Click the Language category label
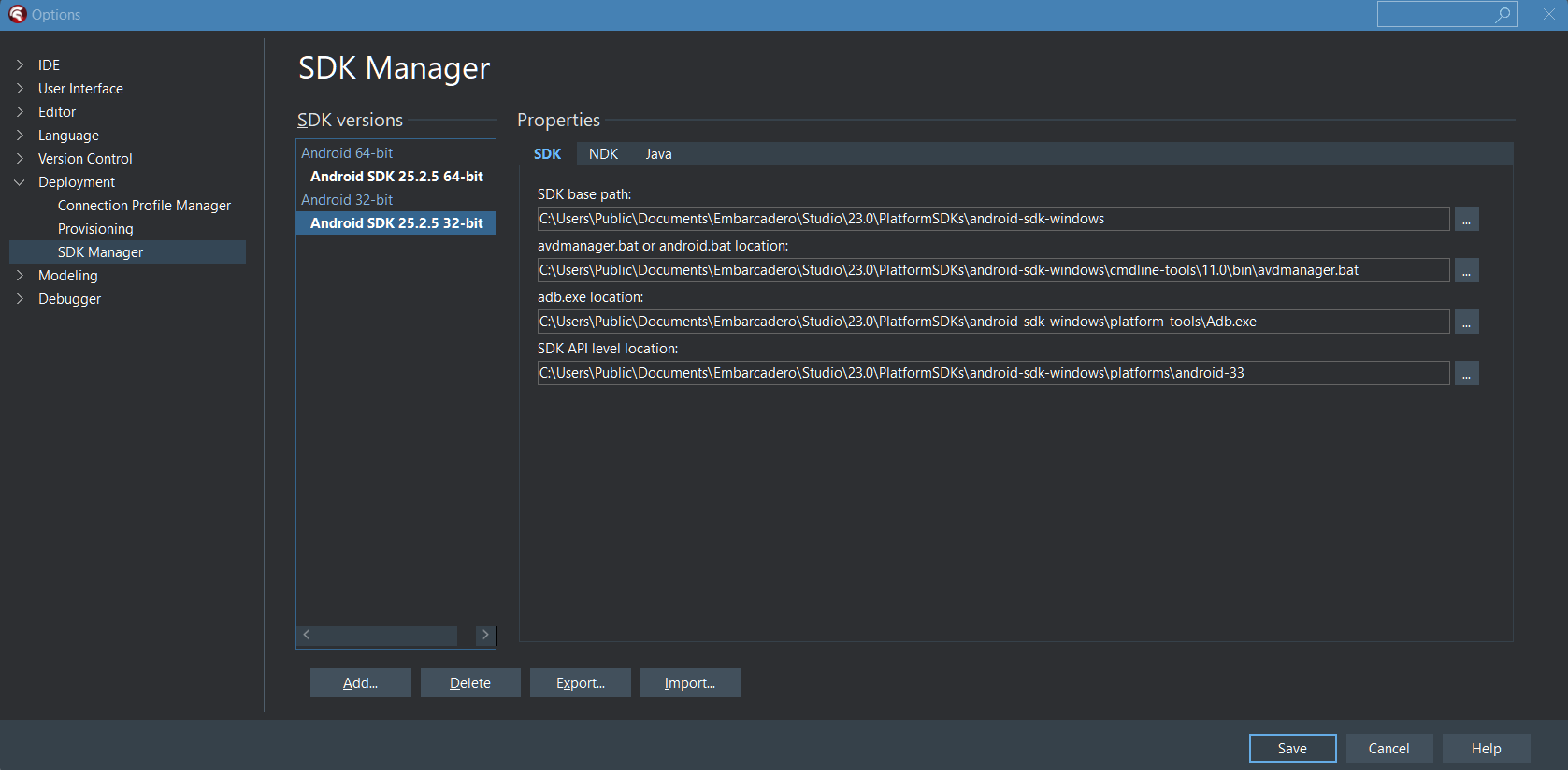The width and height of the screenshot is (1568, 773). (x=68, y=136)
